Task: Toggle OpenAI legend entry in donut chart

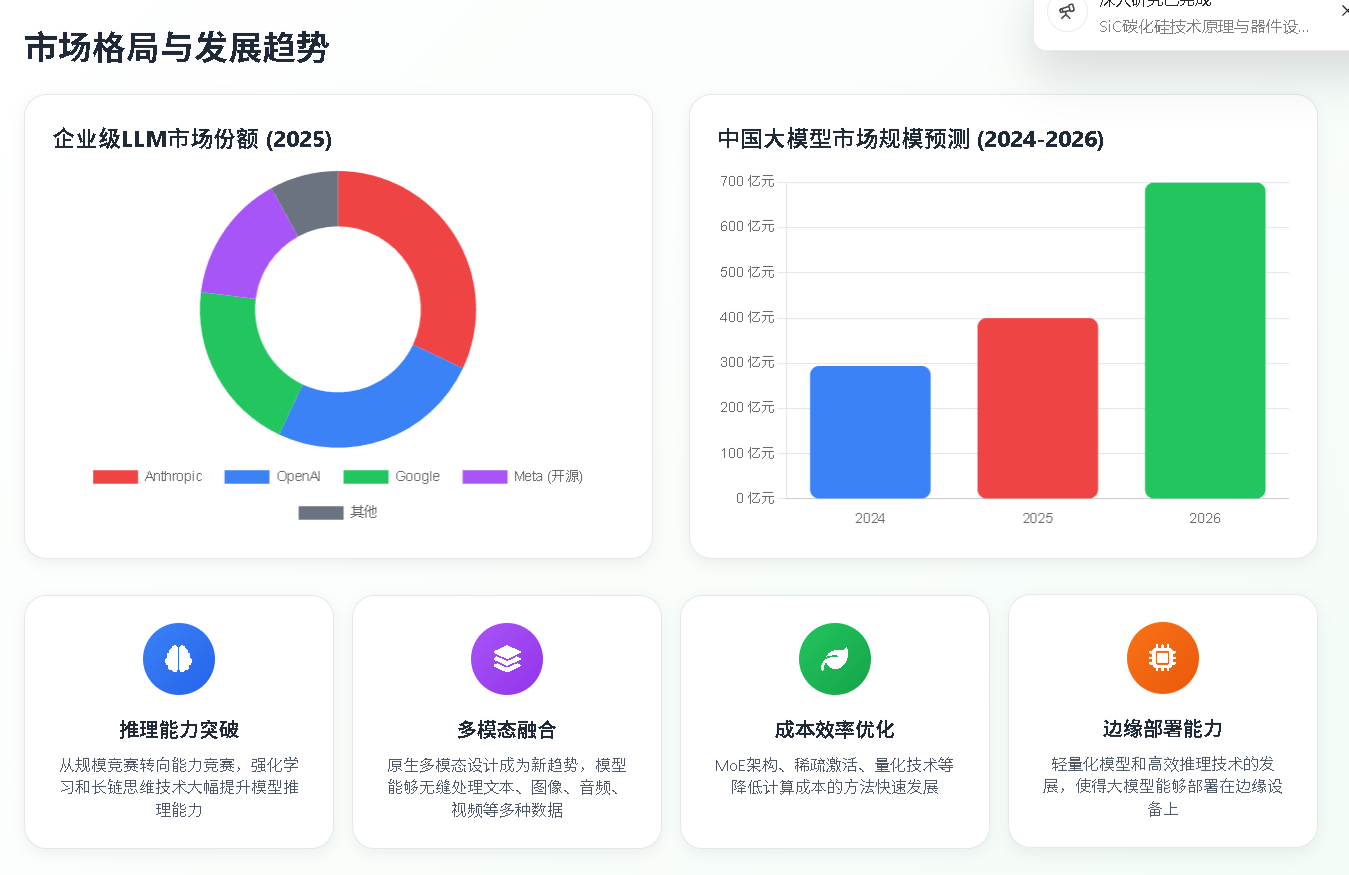Action: tap(272, 476)
